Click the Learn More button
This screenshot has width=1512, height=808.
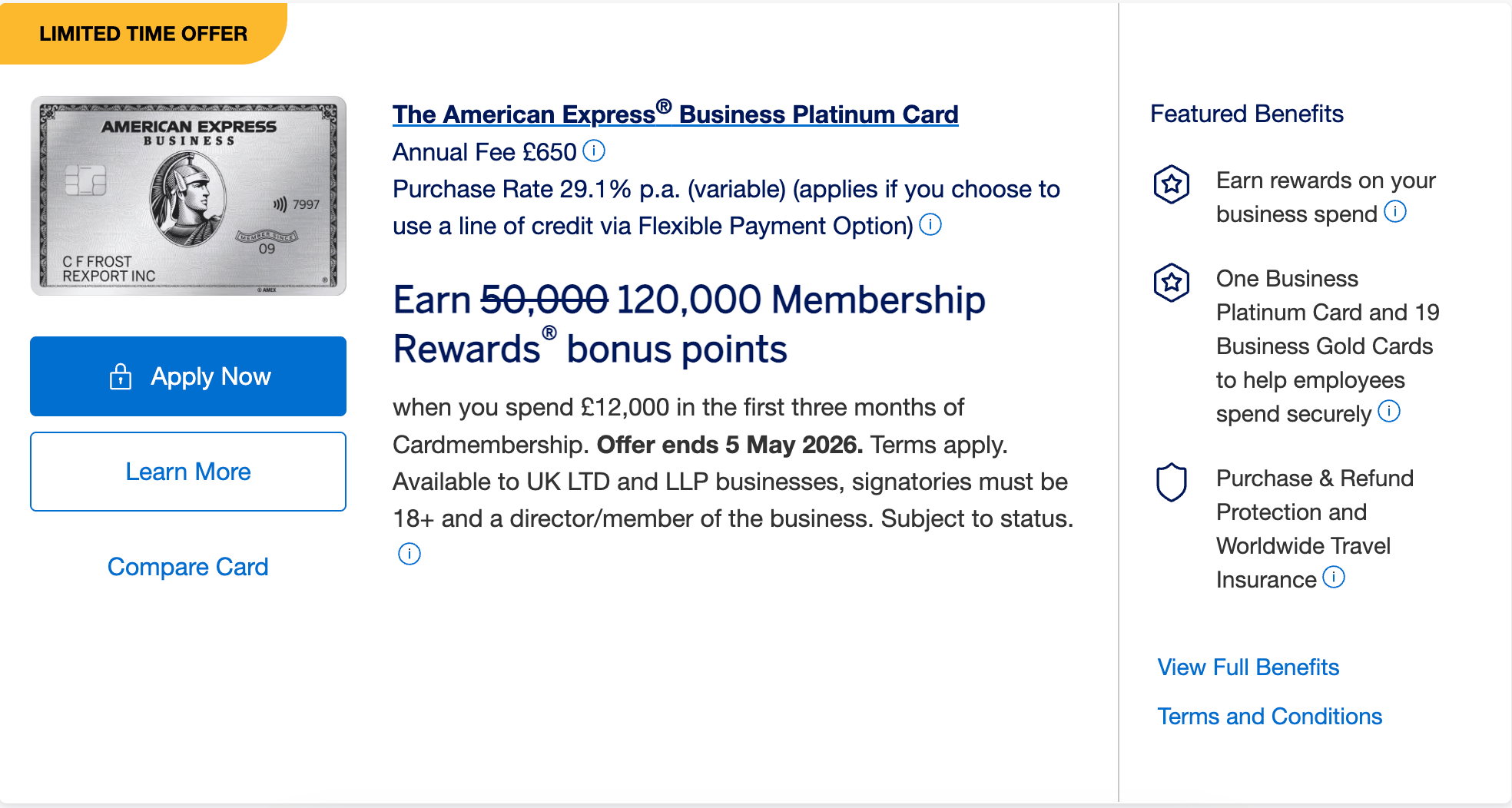187,471
